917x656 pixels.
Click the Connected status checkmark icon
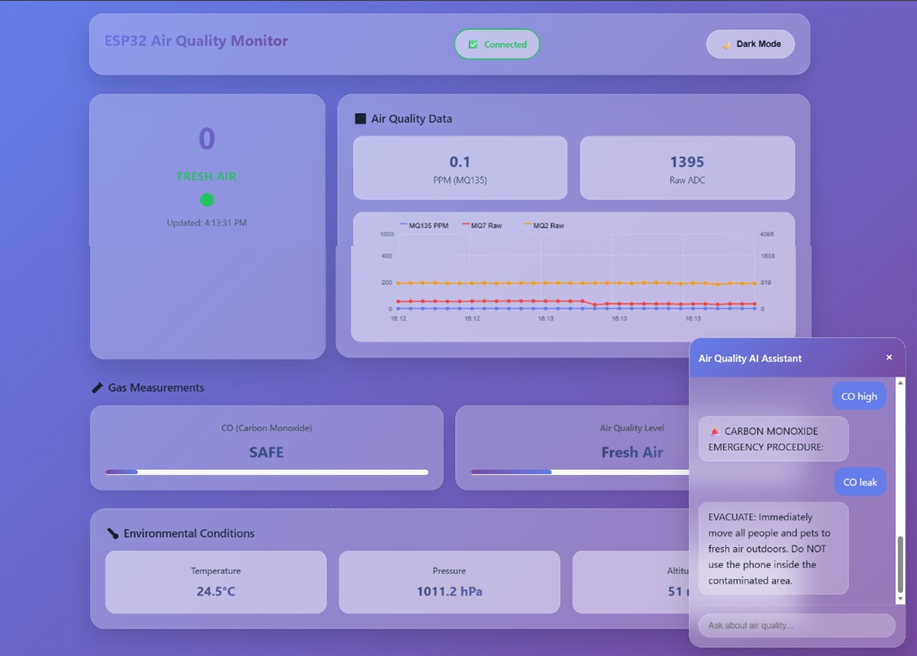pyautogui.click(x=473, y=45)
